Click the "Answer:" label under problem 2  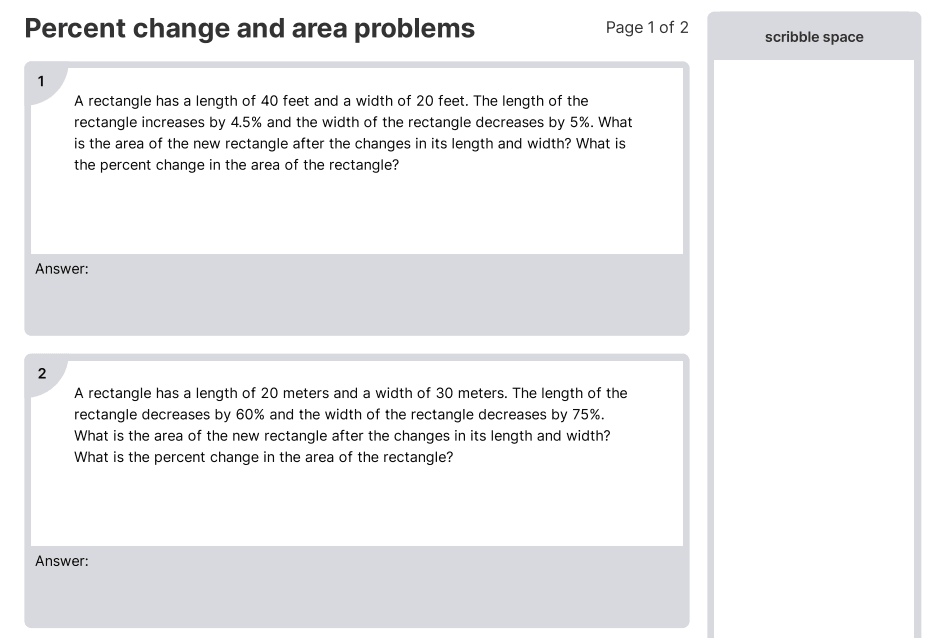coord(62,561)
